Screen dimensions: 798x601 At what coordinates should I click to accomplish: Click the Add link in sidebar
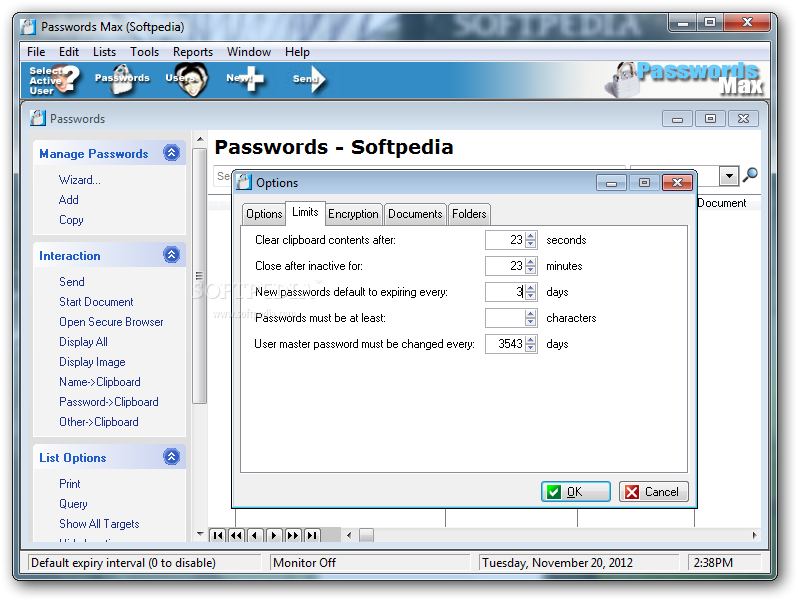click(69, 199)
